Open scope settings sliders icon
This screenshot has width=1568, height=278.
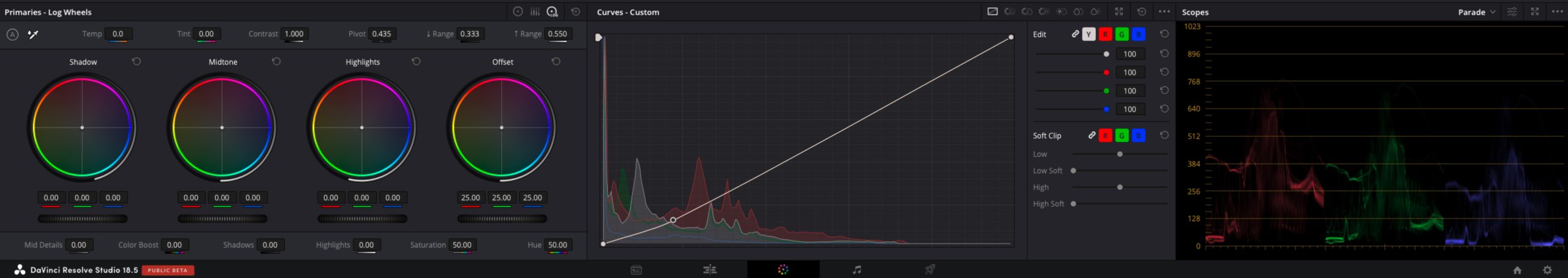click(1512, 12)
